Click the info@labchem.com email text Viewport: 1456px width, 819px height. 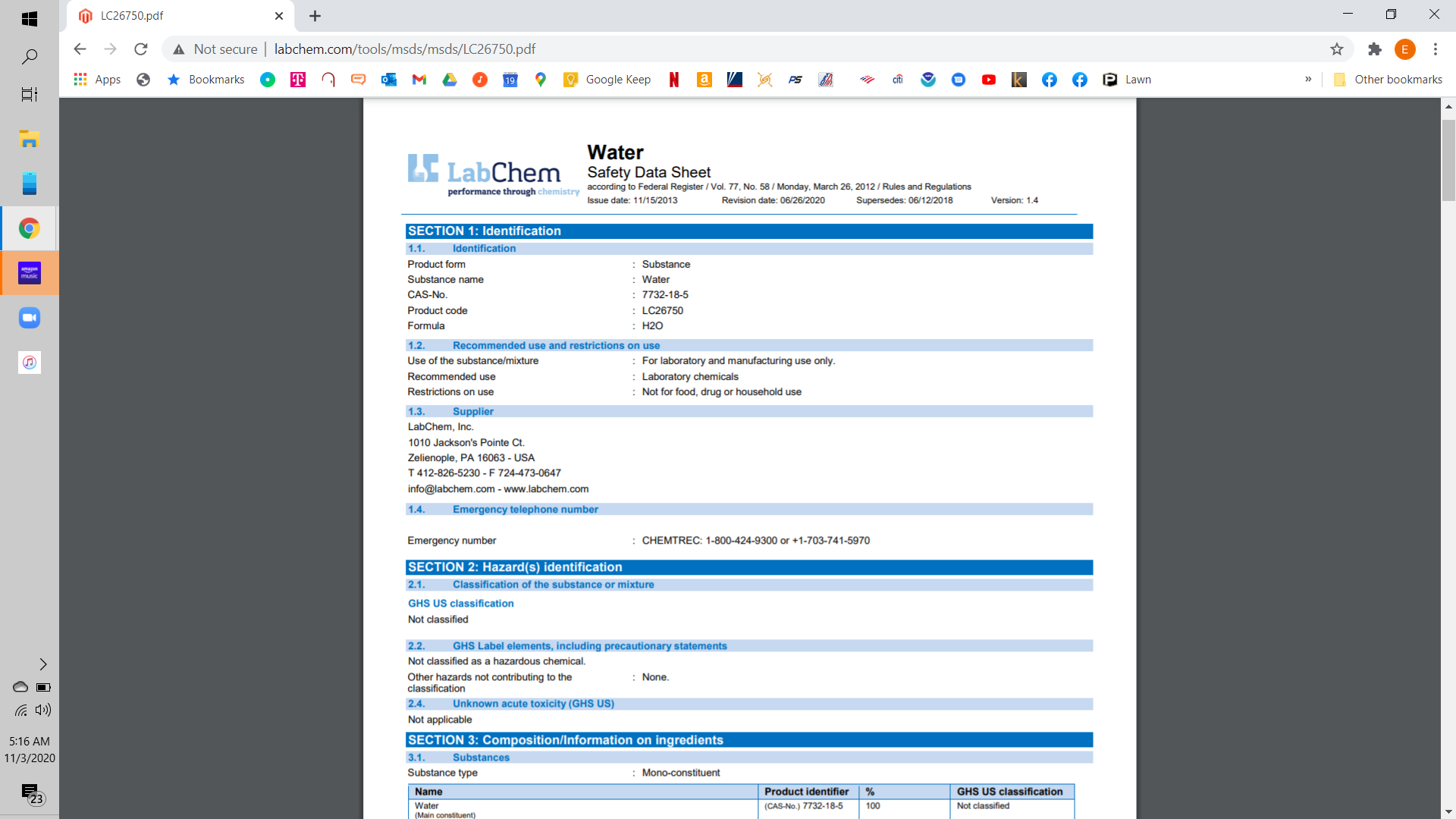pyautogui.click(x=451, y=489)
